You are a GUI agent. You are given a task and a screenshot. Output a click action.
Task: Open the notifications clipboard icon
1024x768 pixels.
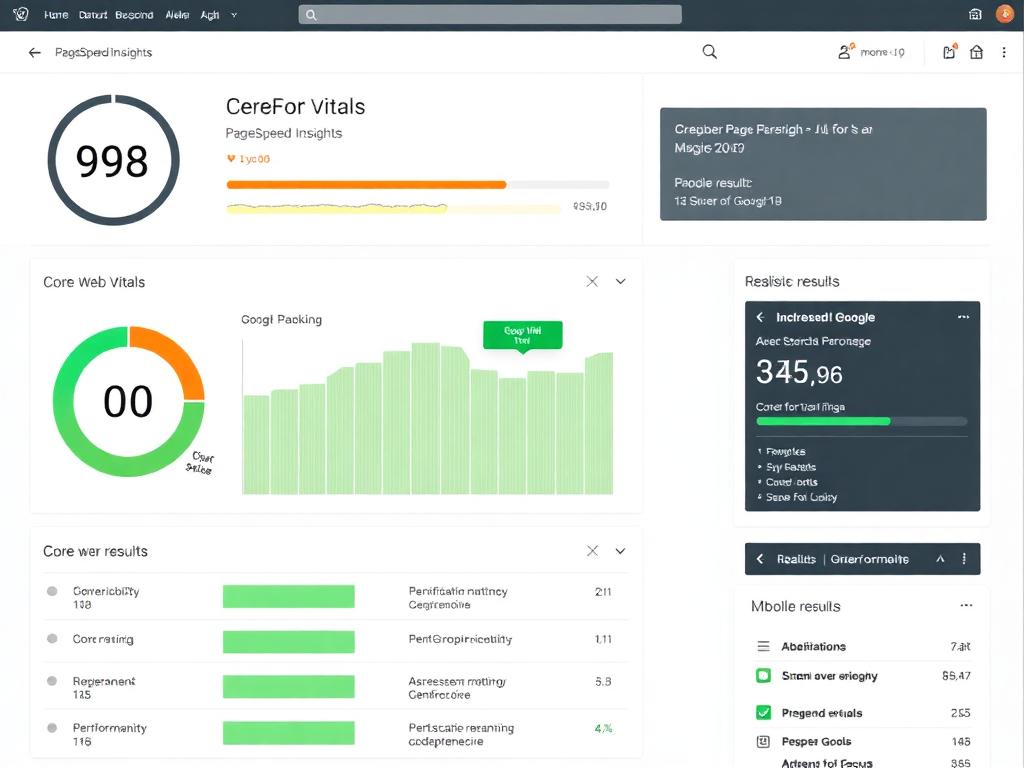950,52
